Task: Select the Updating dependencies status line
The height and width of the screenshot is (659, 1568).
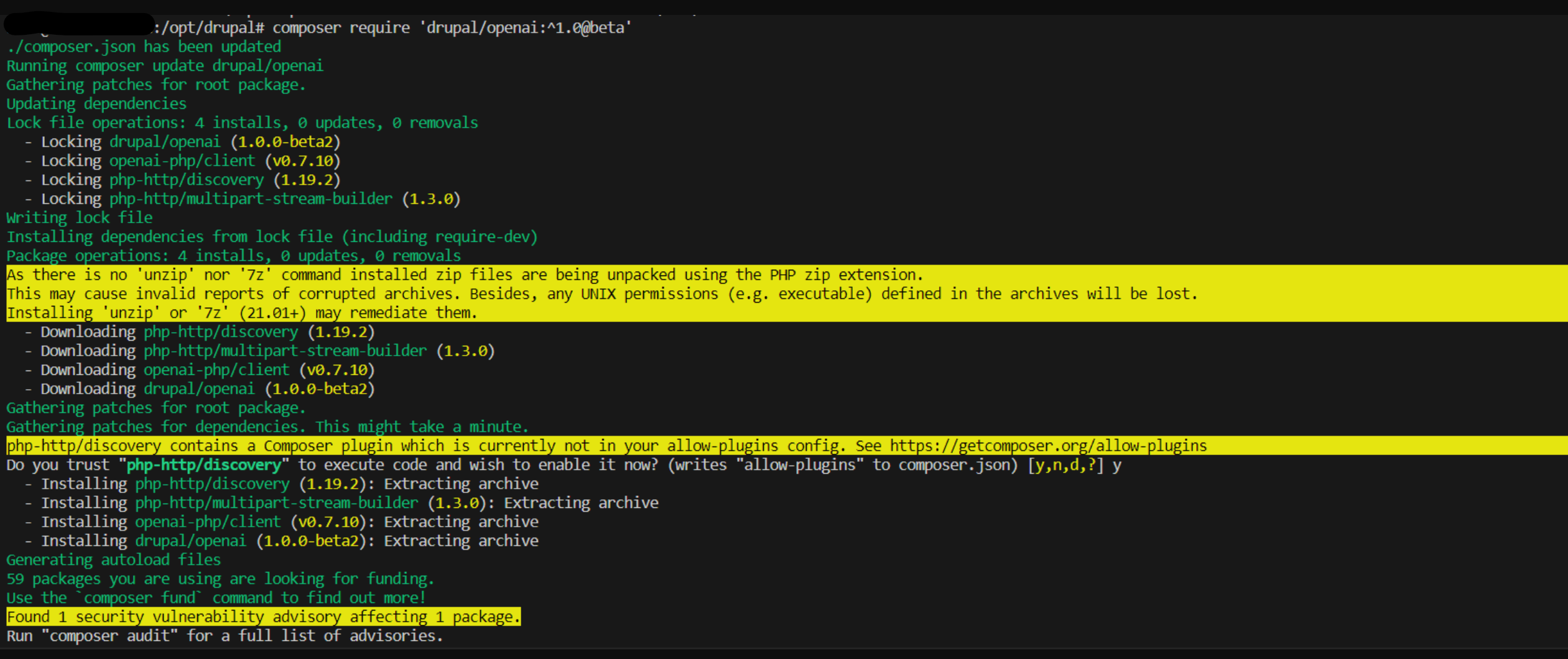Action: 96,103
